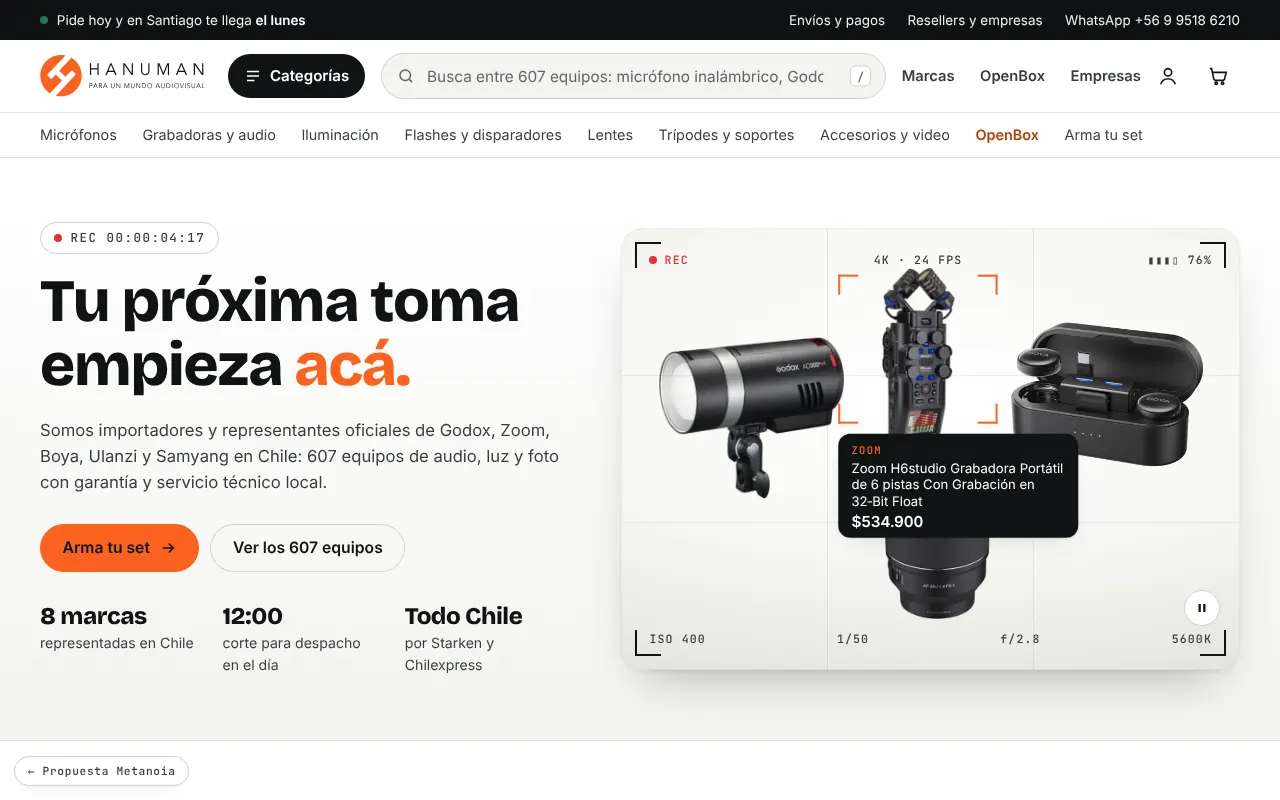The height and width of the screenshot is (800, 1280).
Task: Click the Zoom H6studio recorder image
Action: coord(918,350)
